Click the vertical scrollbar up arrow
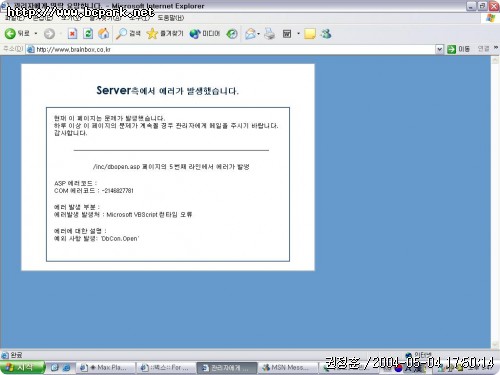The image size is (500, 375). click(x=495, y=60)
